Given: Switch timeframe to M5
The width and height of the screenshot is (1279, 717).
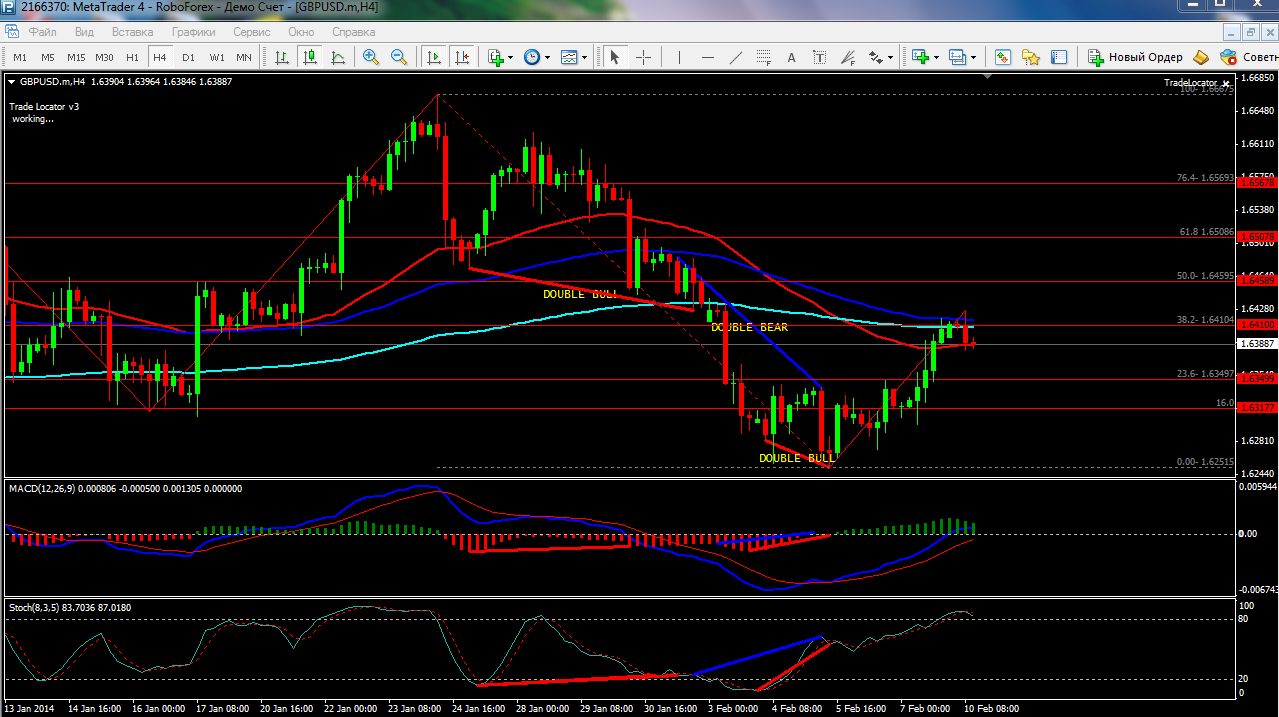Looking at the screenshot, I should click(x=48, y=57).
